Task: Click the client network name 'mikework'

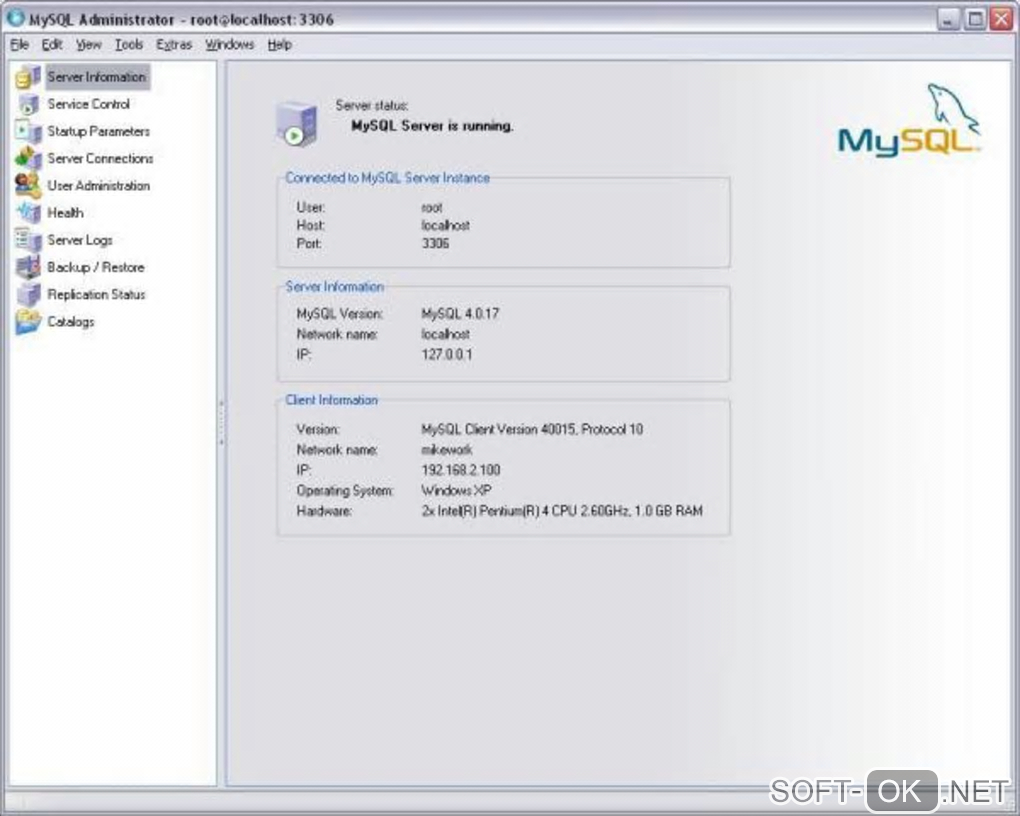Action: 446,450
